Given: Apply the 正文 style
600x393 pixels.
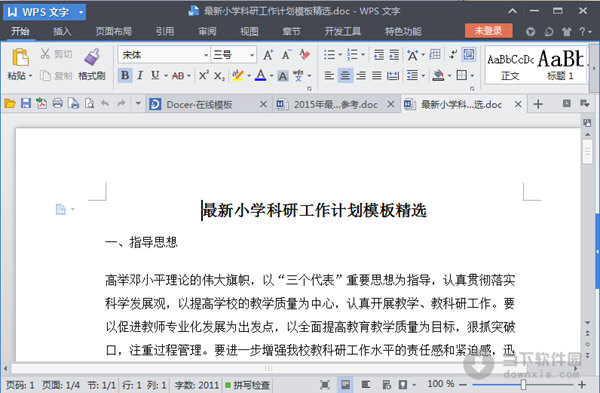Looking at the screenshot, I should click(x=510, y=66).
